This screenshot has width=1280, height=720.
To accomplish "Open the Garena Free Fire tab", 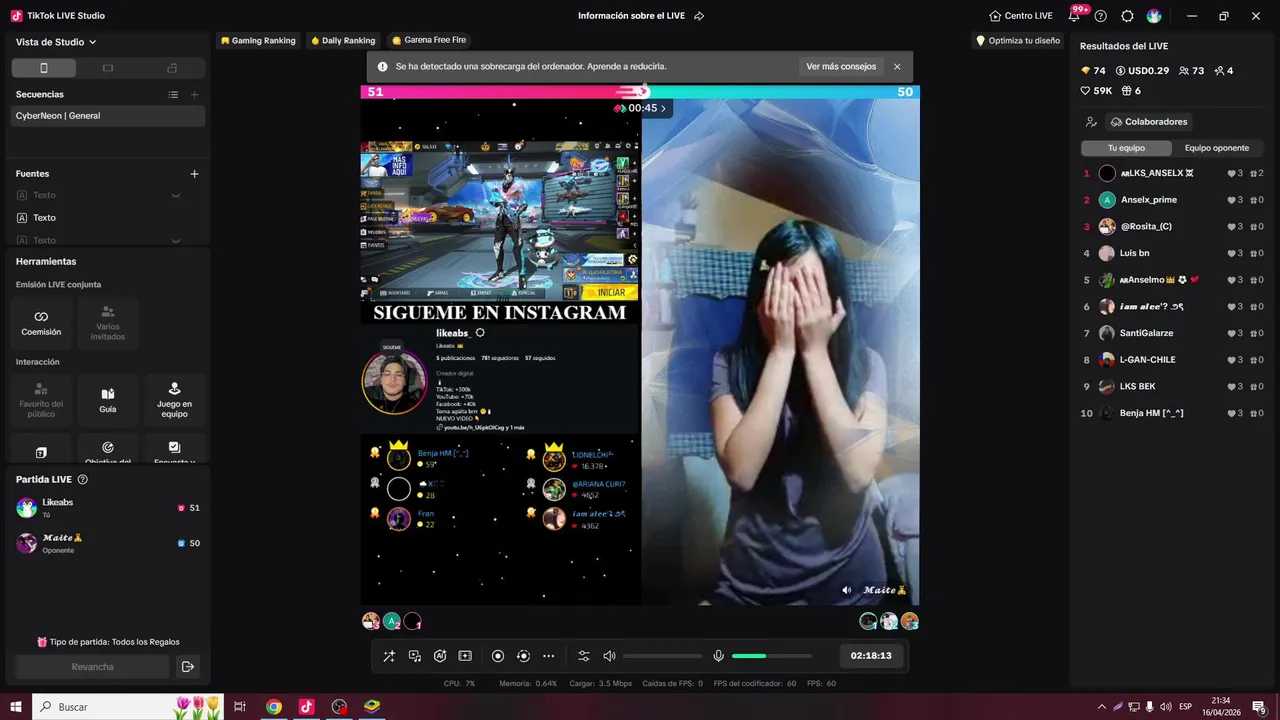I will pos(429,41).
